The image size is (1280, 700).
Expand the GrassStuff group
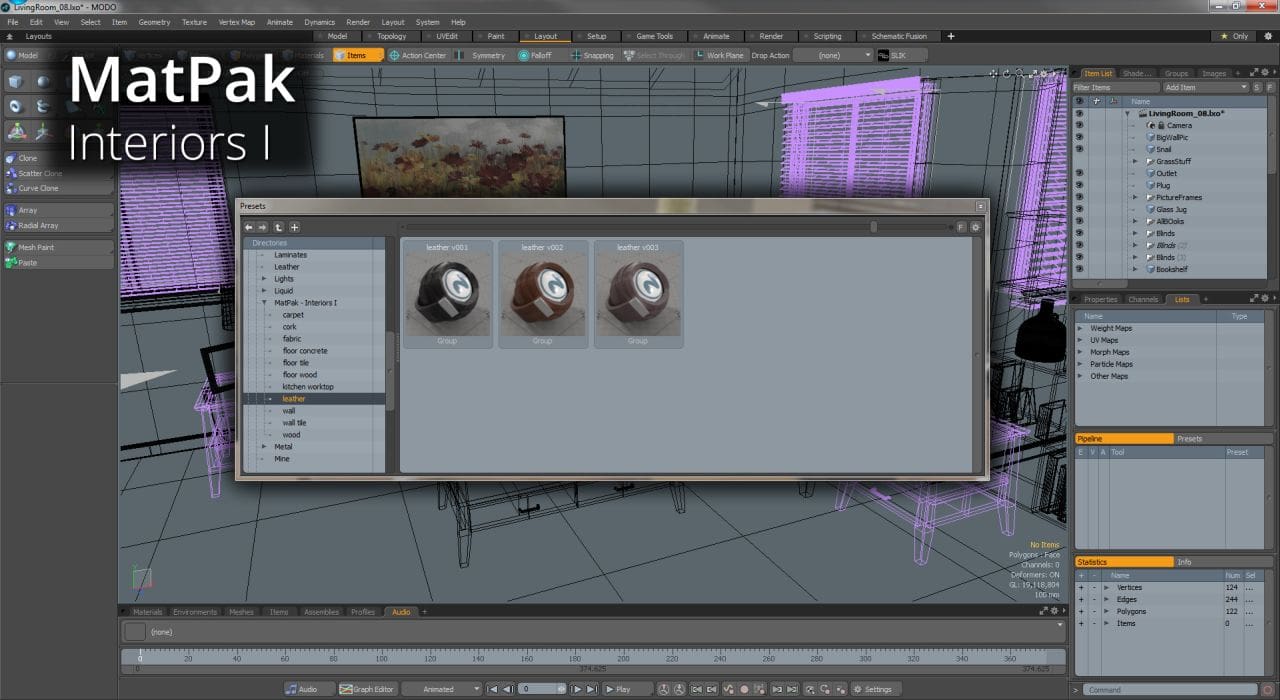pyautogui.click(x=1135, y=161)
